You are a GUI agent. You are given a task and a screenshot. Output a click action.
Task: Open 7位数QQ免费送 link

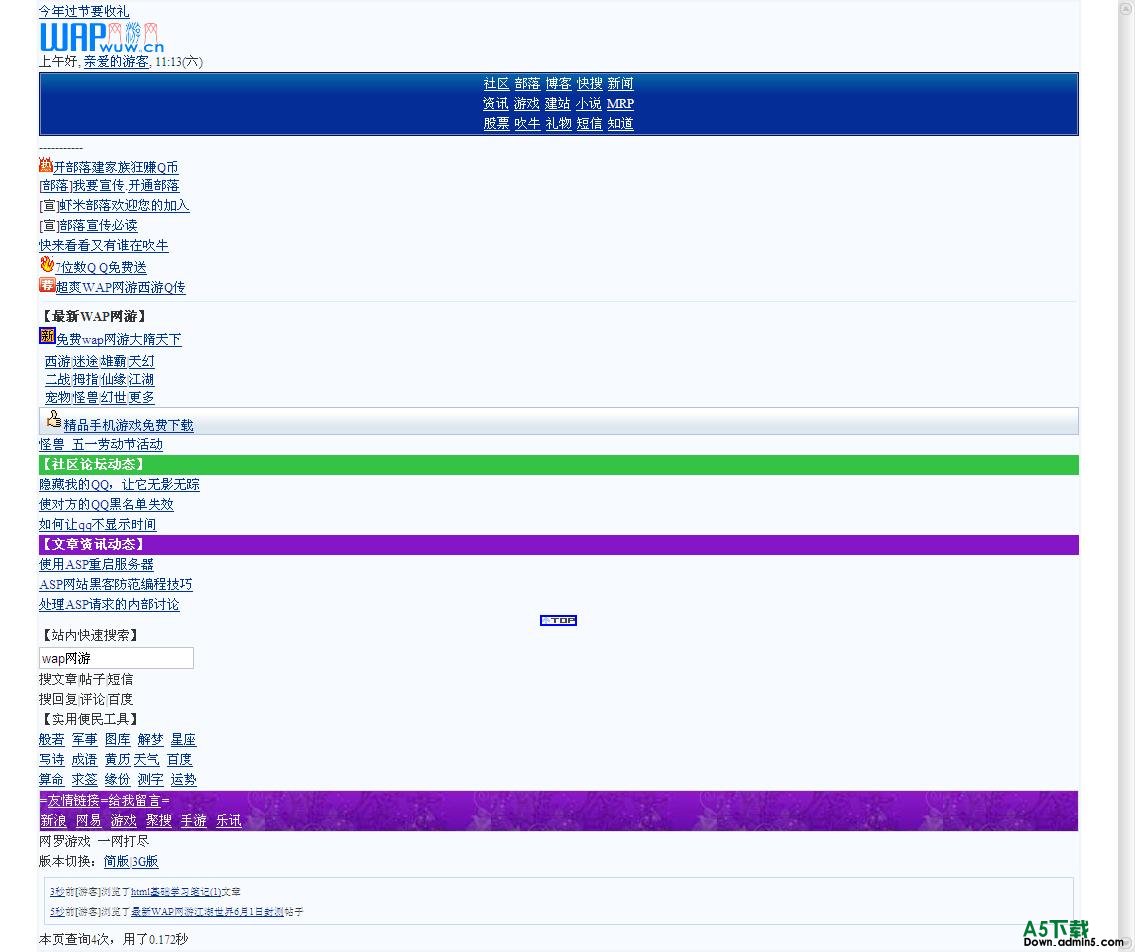pos(101,268)
